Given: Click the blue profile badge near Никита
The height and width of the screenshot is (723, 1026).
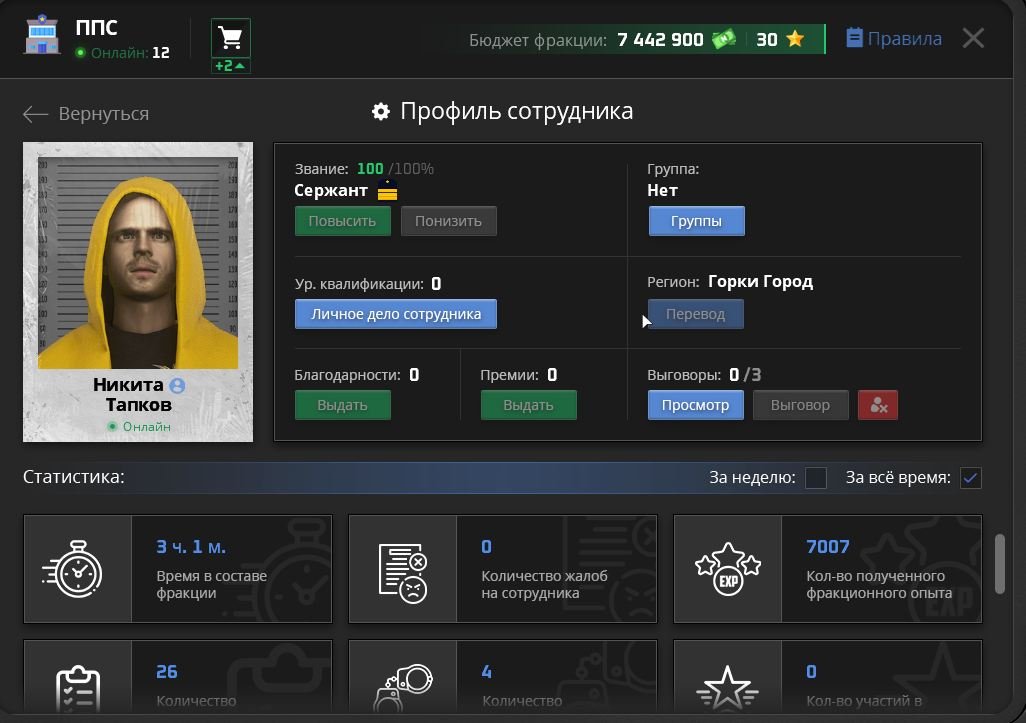Looking at the screenshot, I should 177,385.
